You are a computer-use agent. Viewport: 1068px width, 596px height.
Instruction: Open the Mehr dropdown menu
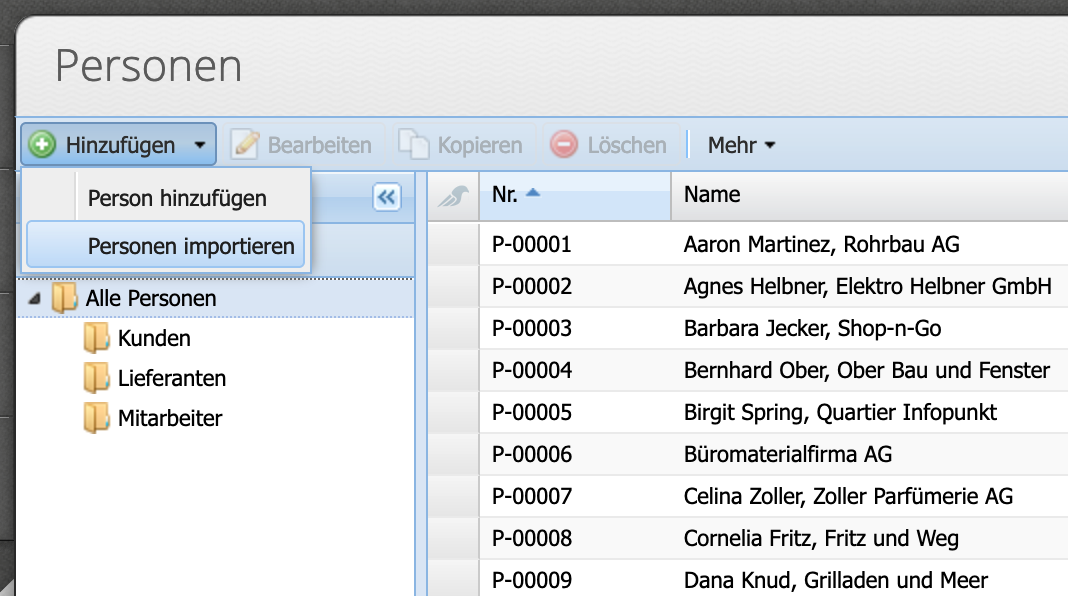[742, 144]
